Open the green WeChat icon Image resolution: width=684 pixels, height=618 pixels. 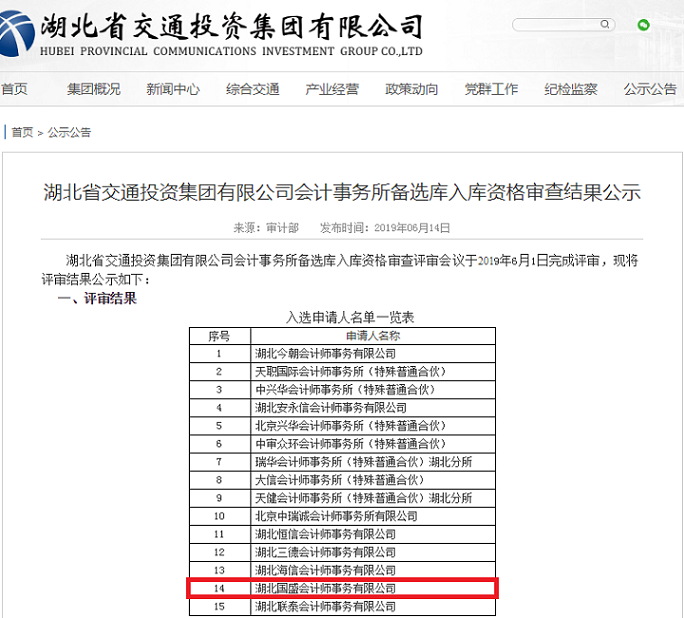[x=643, y=25]
